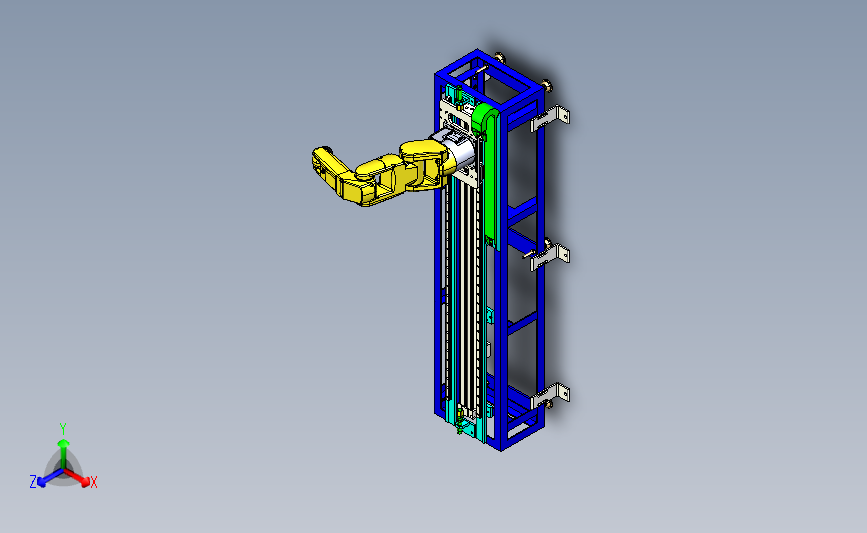
Task: Click the red X axis of the triad
Action: click(x=77, y=478)
